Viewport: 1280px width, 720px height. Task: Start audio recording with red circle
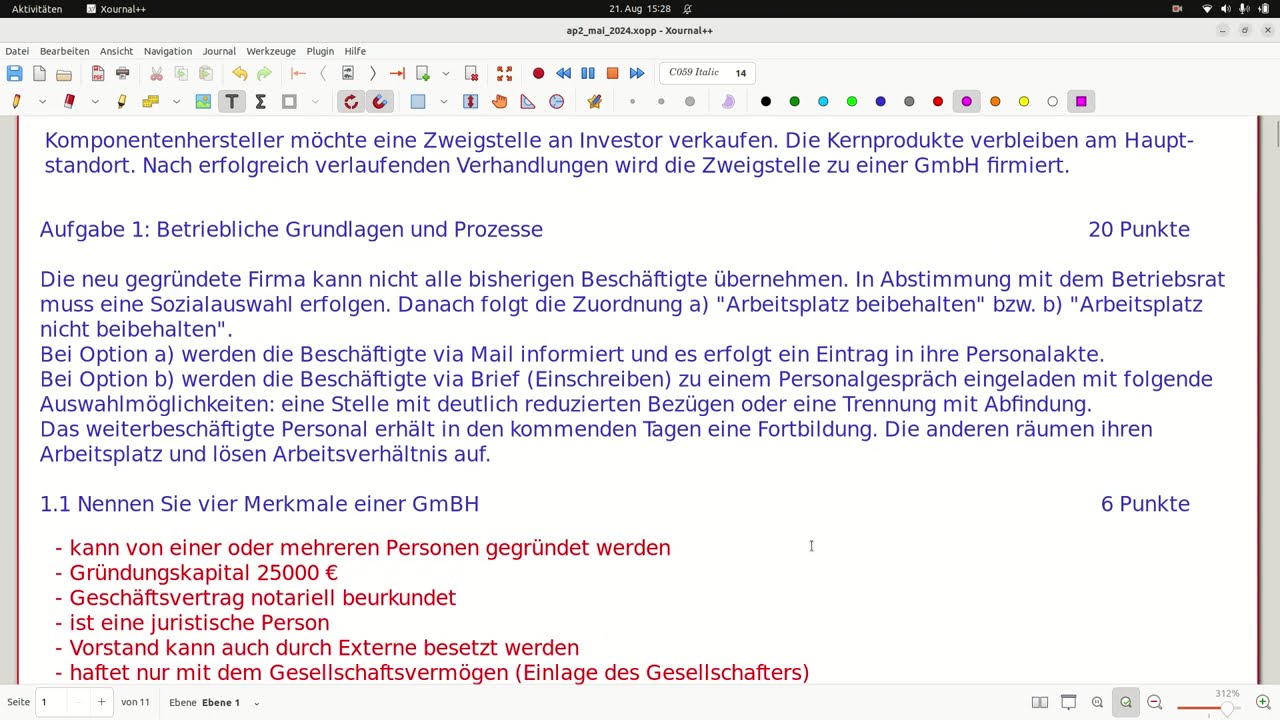tap(538, 73)
